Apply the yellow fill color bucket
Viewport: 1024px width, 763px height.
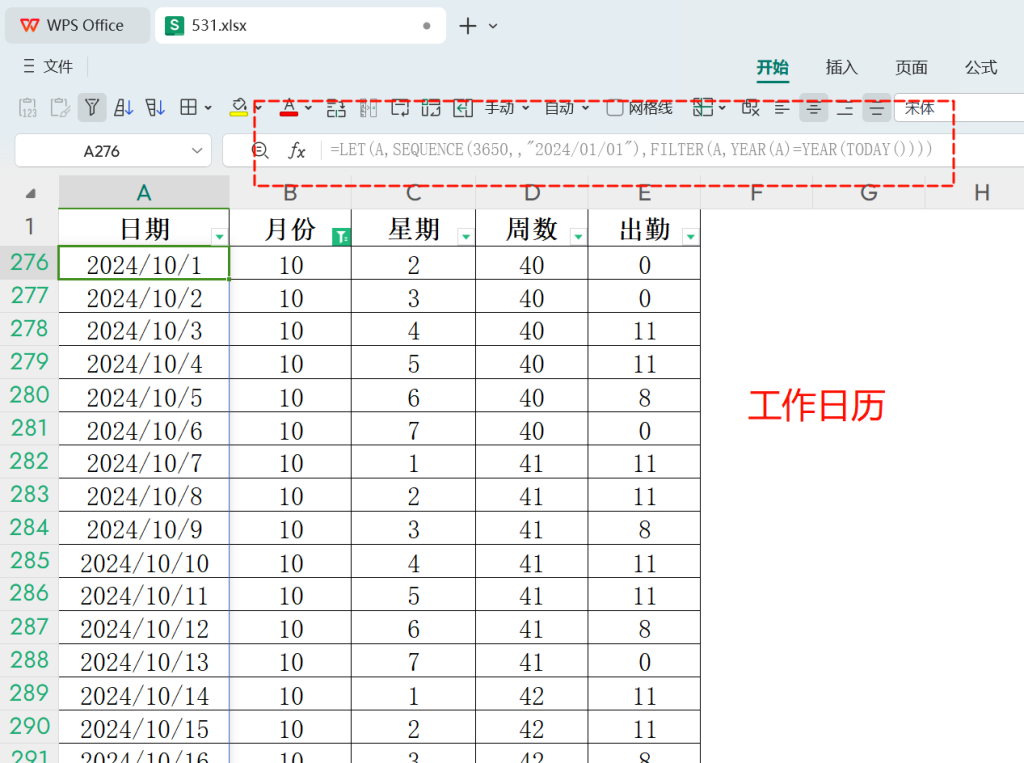point(238,108)
